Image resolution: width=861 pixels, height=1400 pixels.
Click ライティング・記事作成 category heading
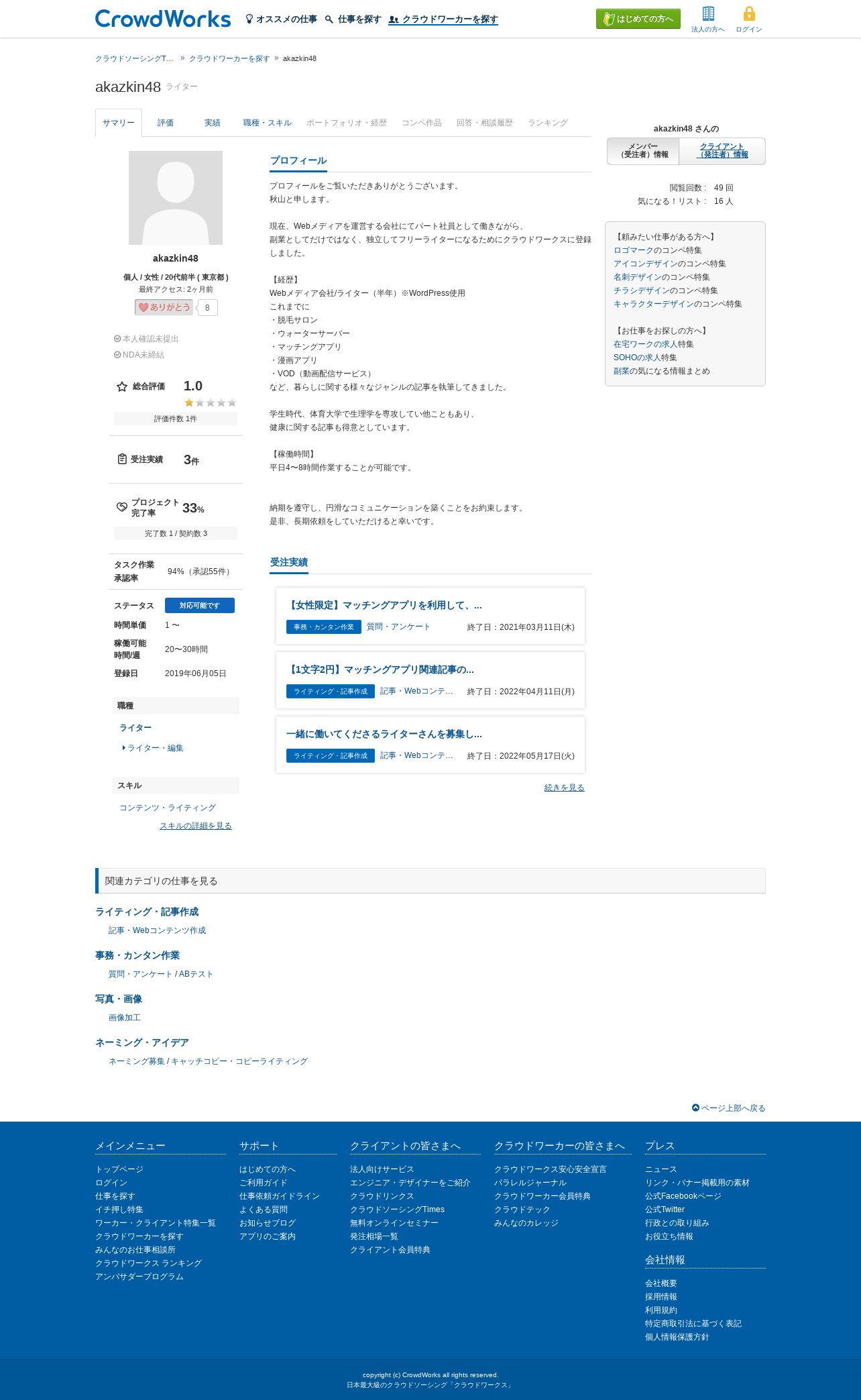[x=147, y=912]
